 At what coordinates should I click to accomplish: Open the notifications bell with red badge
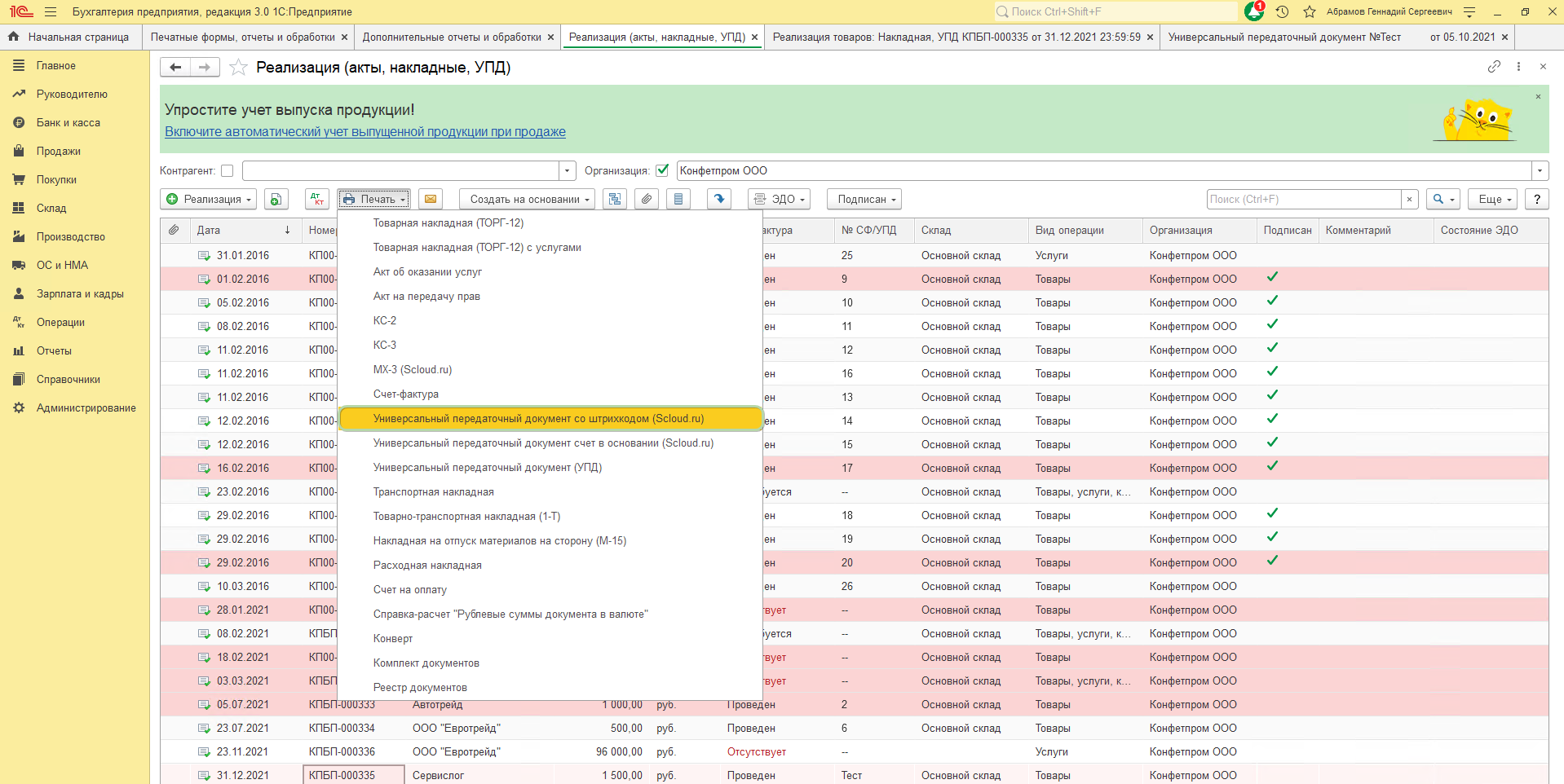pyautogui.click(x=1255, y=11)
